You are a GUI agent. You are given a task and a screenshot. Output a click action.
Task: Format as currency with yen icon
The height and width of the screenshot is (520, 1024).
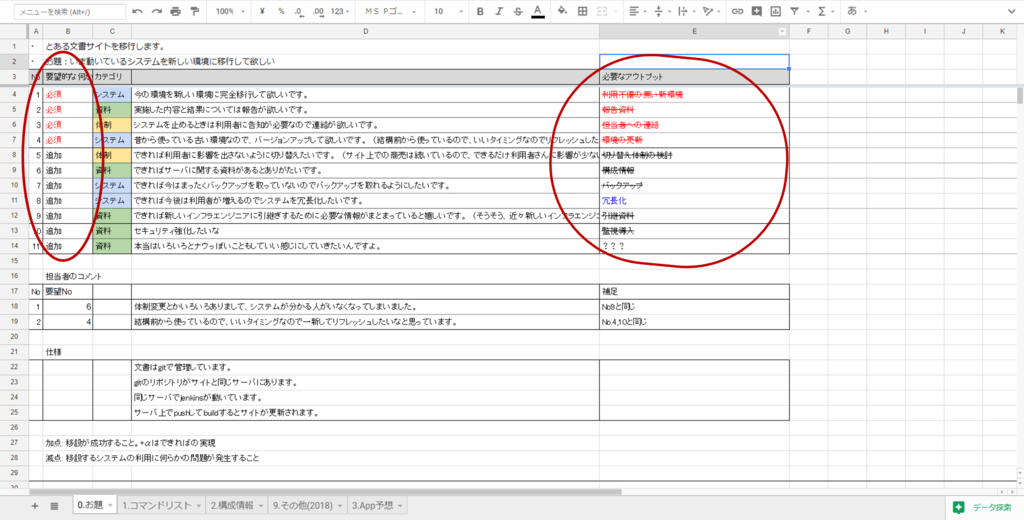261,11
